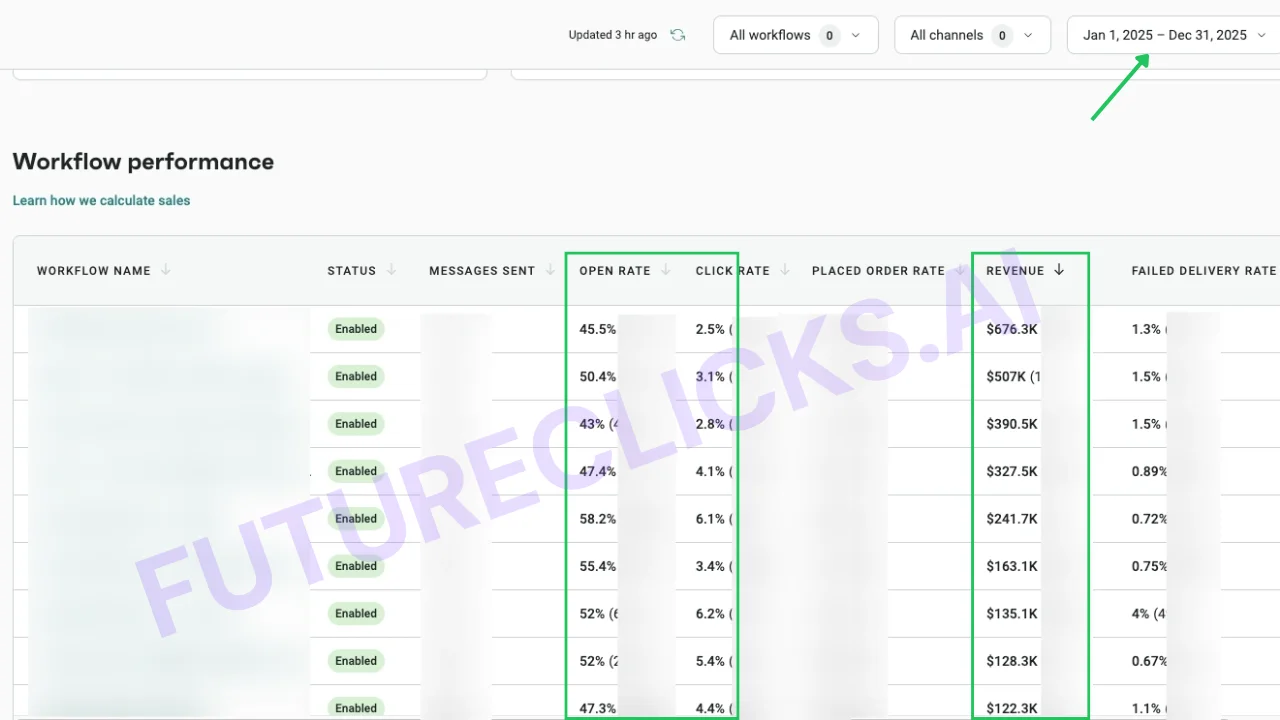The height and width of the screenshot is (720, 1280).
Task: Sort by Revenue arrow icon
Action: 1059,270
